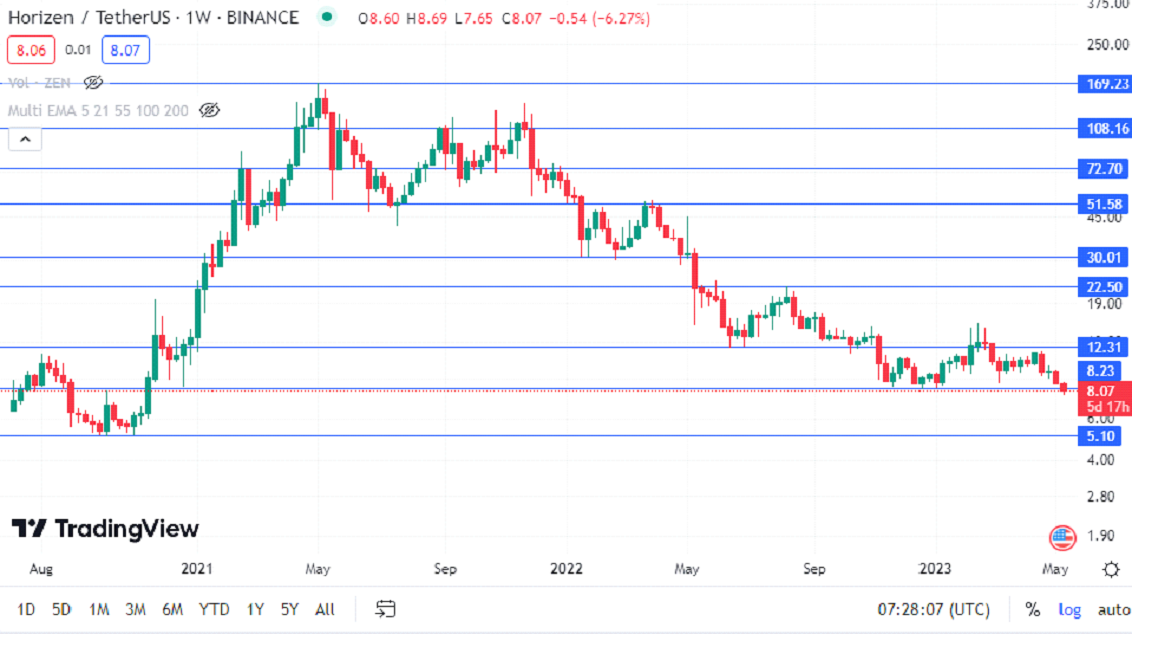Open the TradingView logo link

click(106, 528)
